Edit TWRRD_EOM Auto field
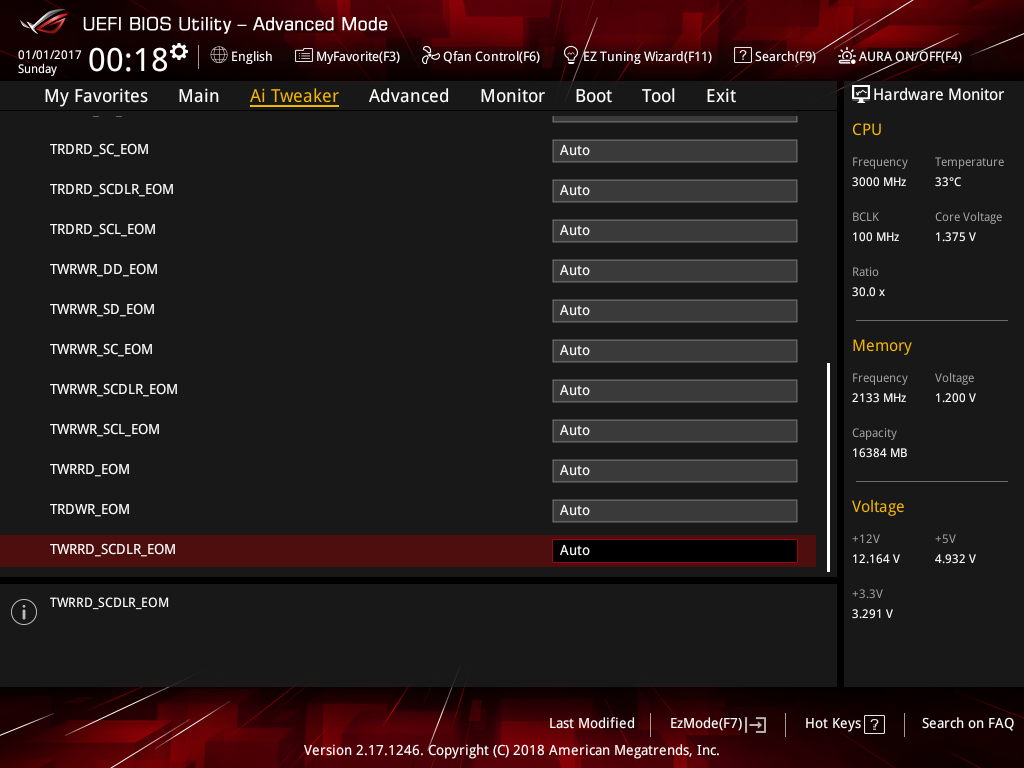The image size is (1024, 768). coord(675,470)
